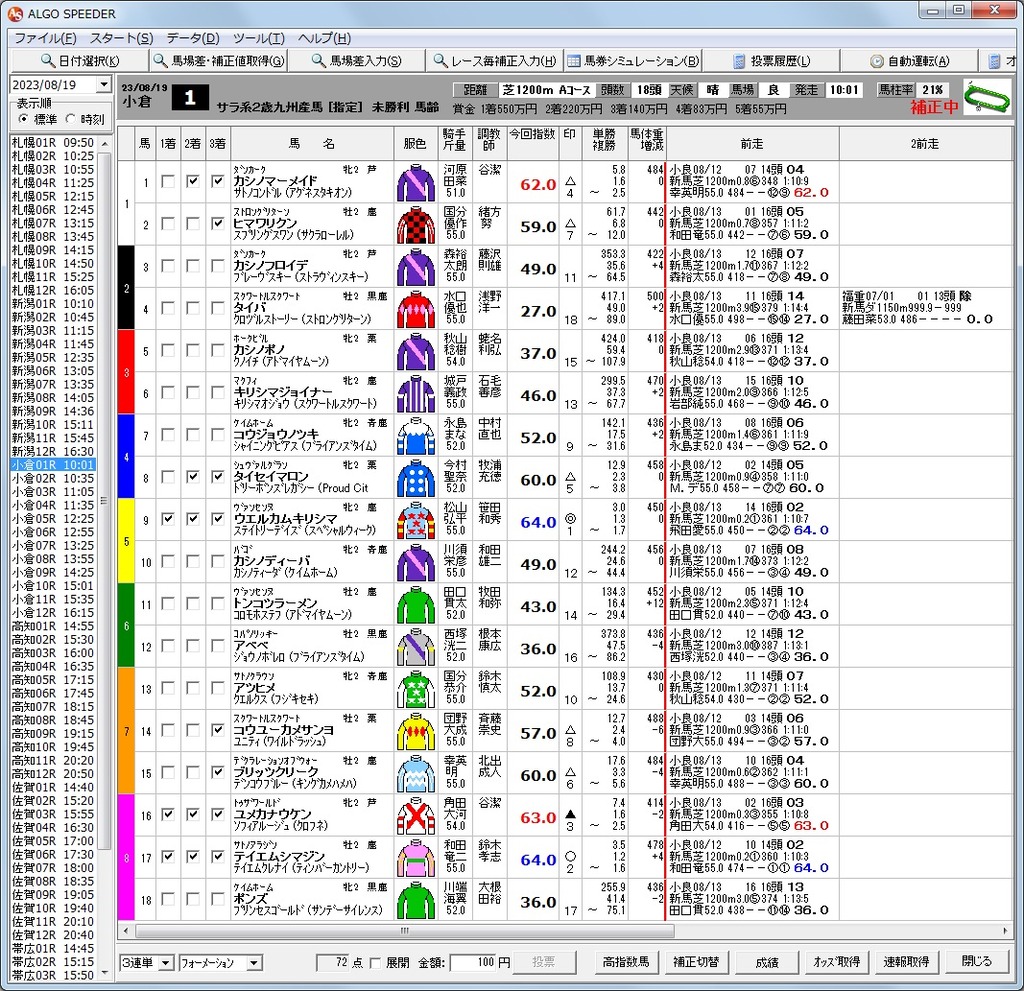
Task: Click green silk icon for ポンズ
Action: [x=415, y=901]
